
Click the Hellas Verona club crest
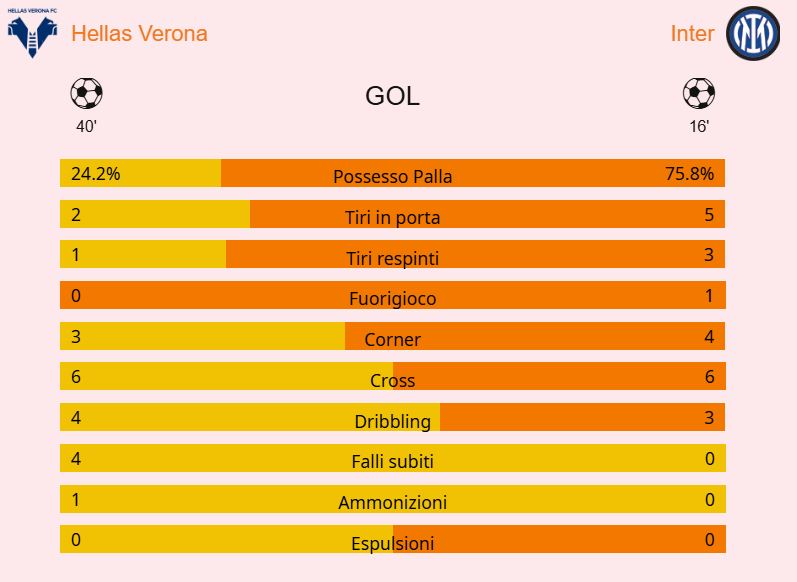33,33
